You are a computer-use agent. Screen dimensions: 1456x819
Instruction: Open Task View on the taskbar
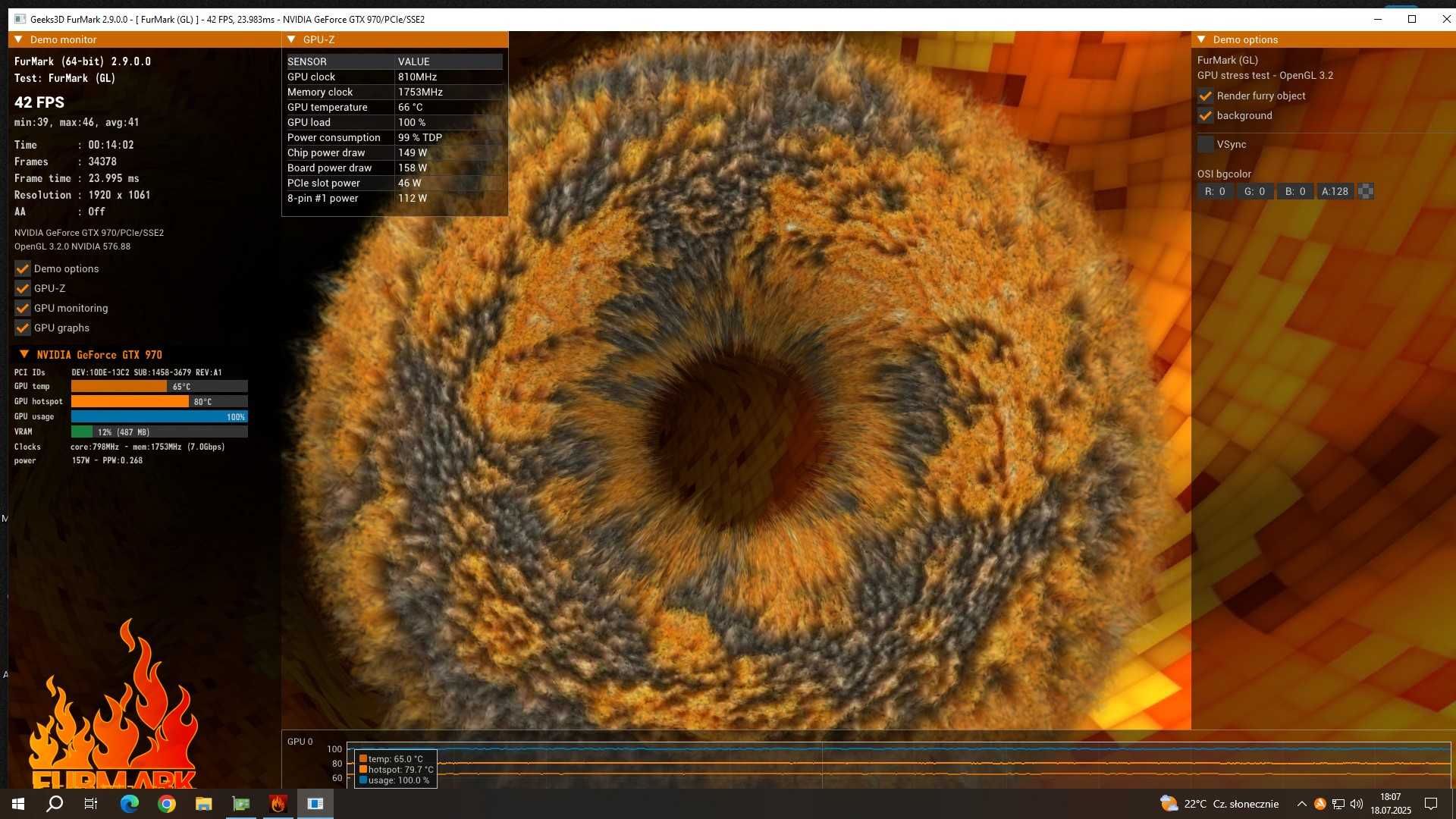tap(91, 804)
